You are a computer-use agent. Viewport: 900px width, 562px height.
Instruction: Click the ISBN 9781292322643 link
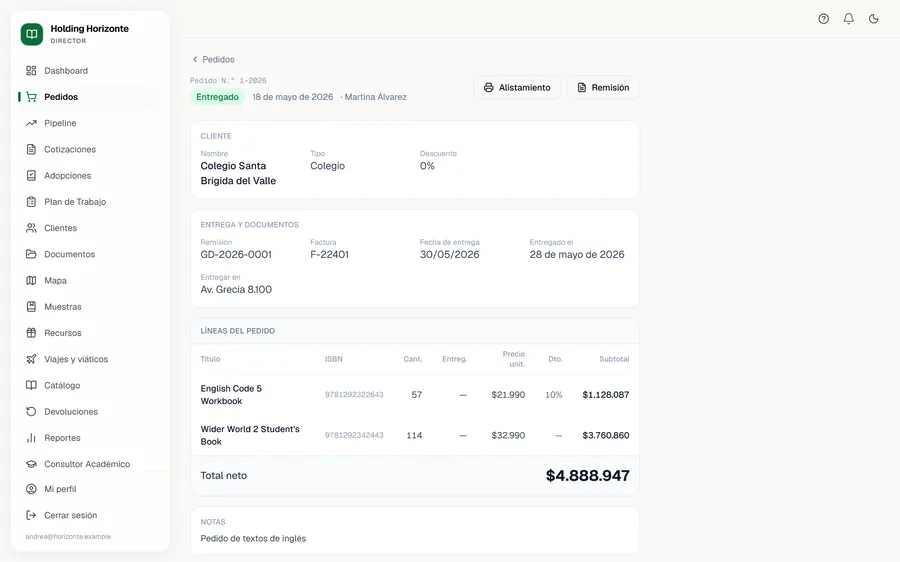click(354, 394)
